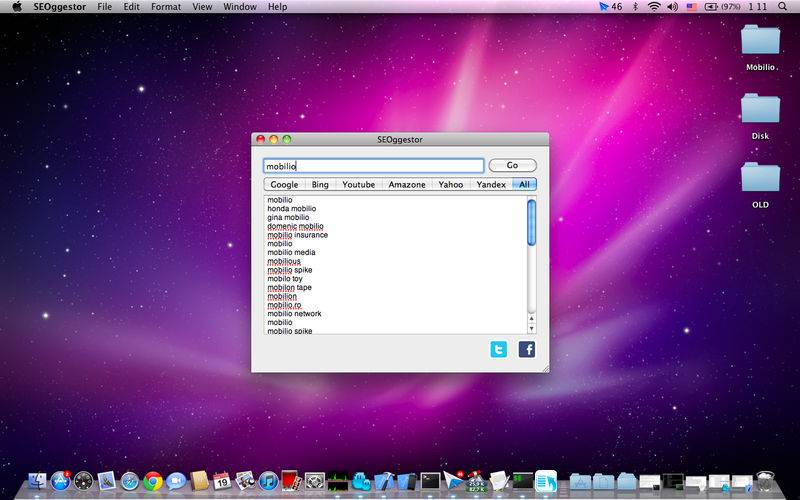800x500 pixels.
Task: Open Address Book icon in dock
Action: (x=199, y=481)
